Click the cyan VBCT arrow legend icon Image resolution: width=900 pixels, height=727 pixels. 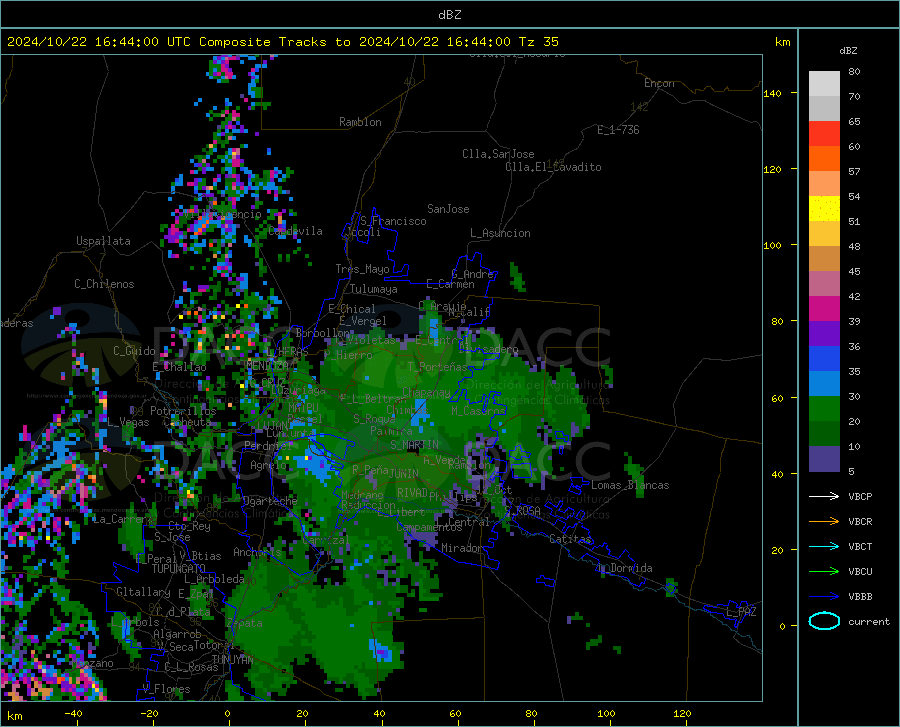click(824, 546)
